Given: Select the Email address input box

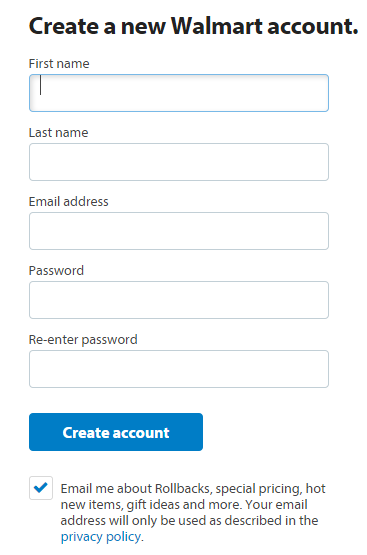Looking at the screenshot, I should coord(179,231).
